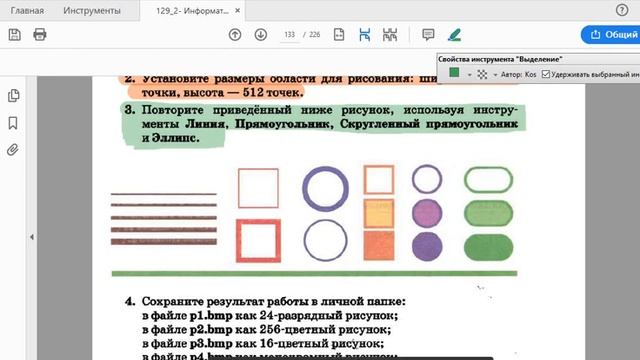Go to previous page with the up arrow
The height and width of the screenshot is (360, 640).
[x=235, y=35]
